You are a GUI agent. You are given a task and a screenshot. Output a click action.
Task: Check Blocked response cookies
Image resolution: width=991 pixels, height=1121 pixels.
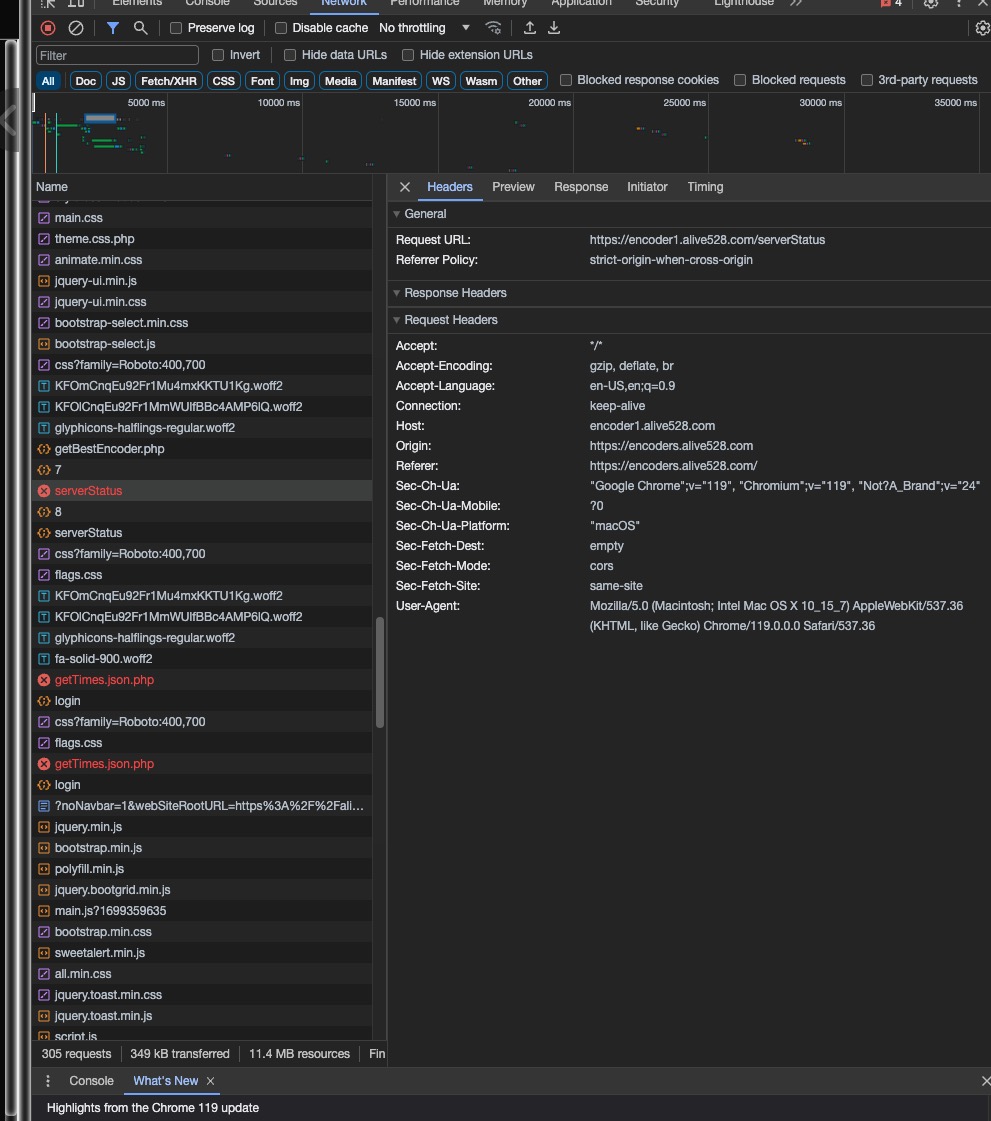pyautogui.click(x=566, y=80)
